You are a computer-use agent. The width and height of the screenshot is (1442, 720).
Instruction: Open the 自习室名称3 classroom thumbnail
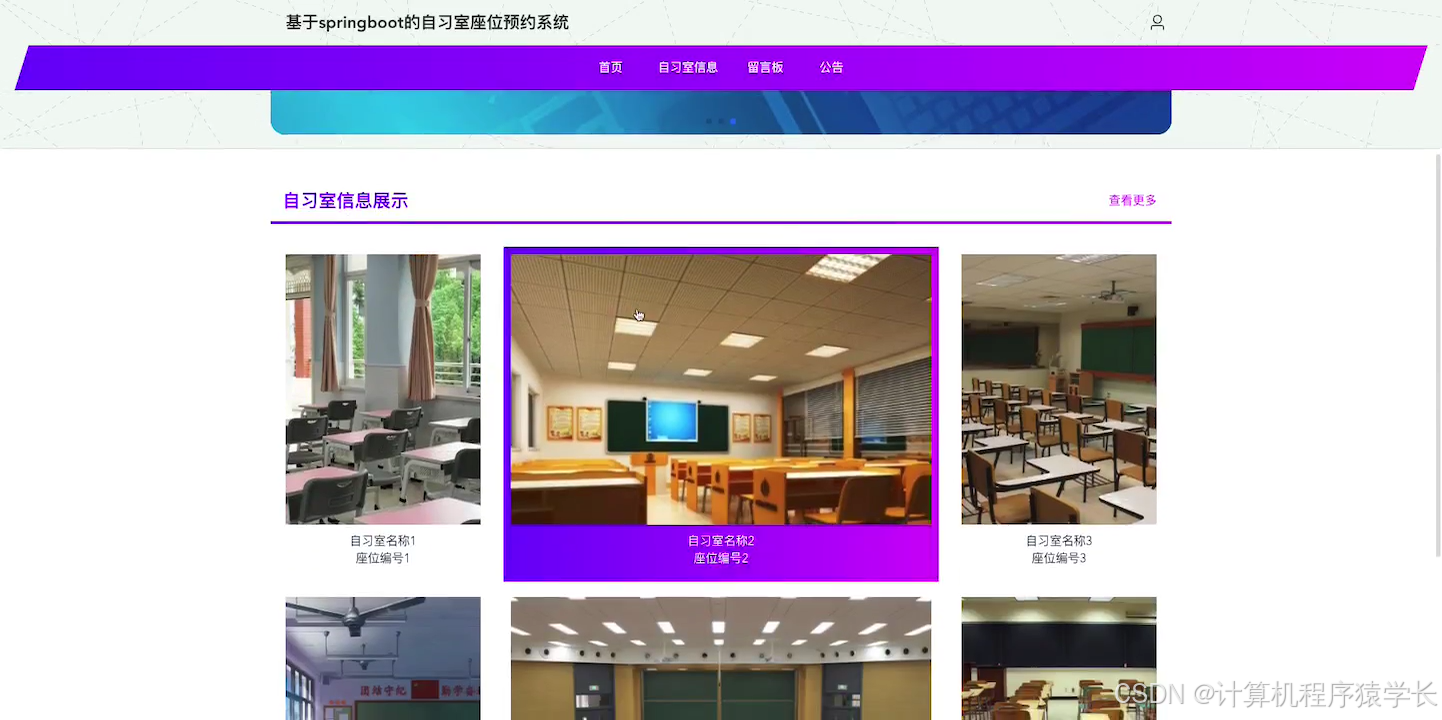click(x=1058, y=389)
